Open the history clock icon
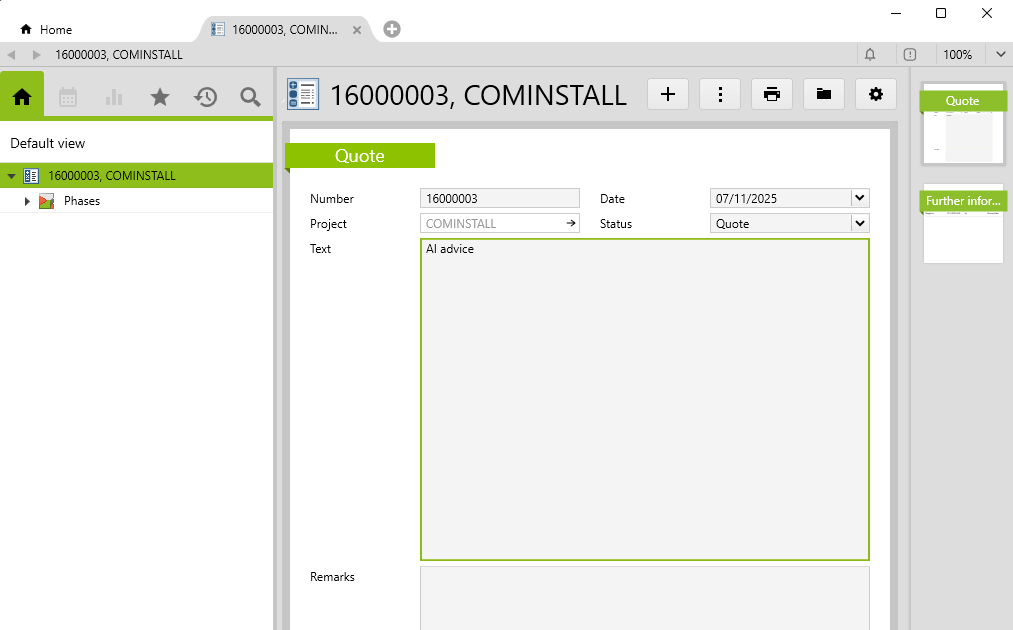This screenshot has width=1013, height=630. pyautogui.click(x=205, y=97)
